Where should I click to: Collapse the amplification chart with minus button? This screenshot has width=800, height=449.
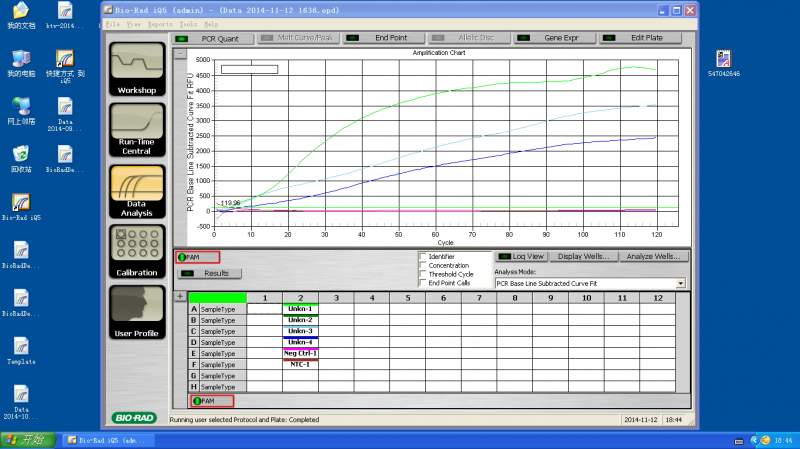click(180, 54)
